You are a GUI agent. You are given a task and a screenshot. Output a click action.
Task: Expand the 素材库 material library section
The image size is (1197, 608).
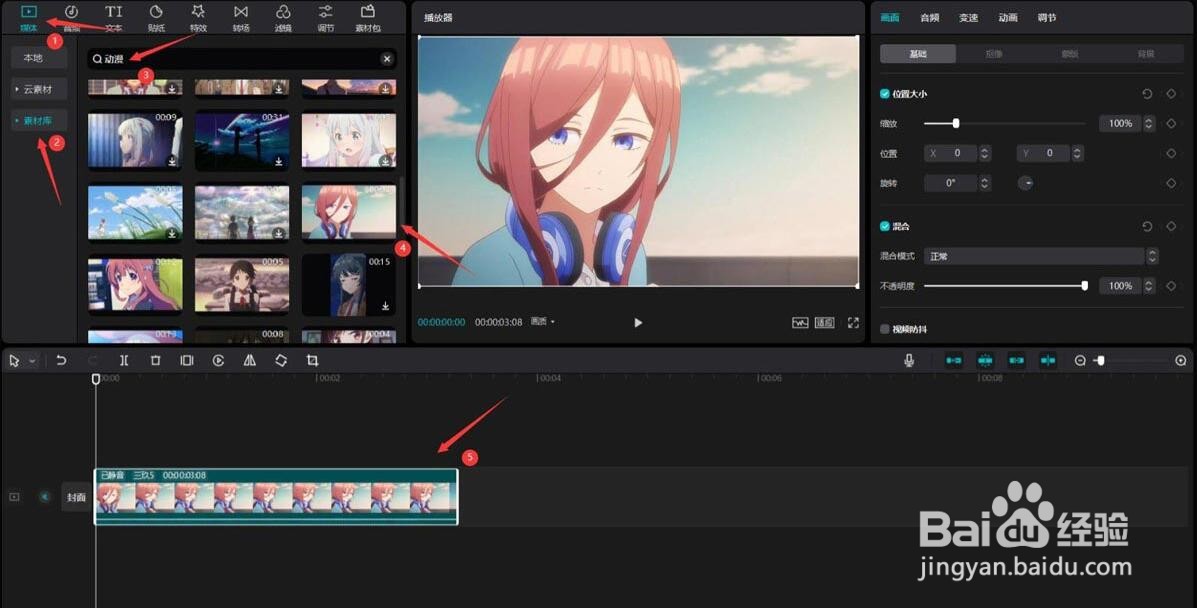38,121
